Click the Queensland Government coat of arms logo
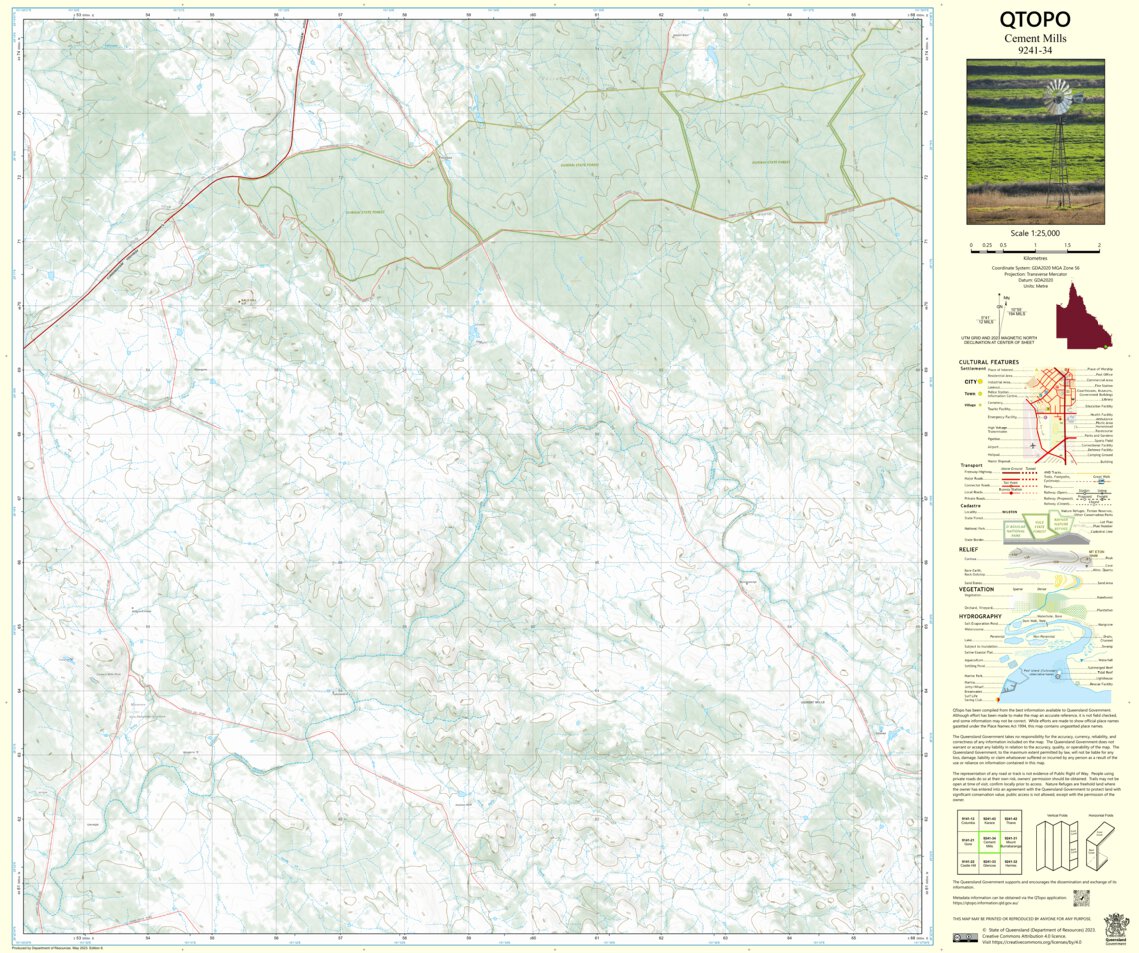This screenshot has height=953, width=1139. pyautogui.click(x=1116, y=927)
